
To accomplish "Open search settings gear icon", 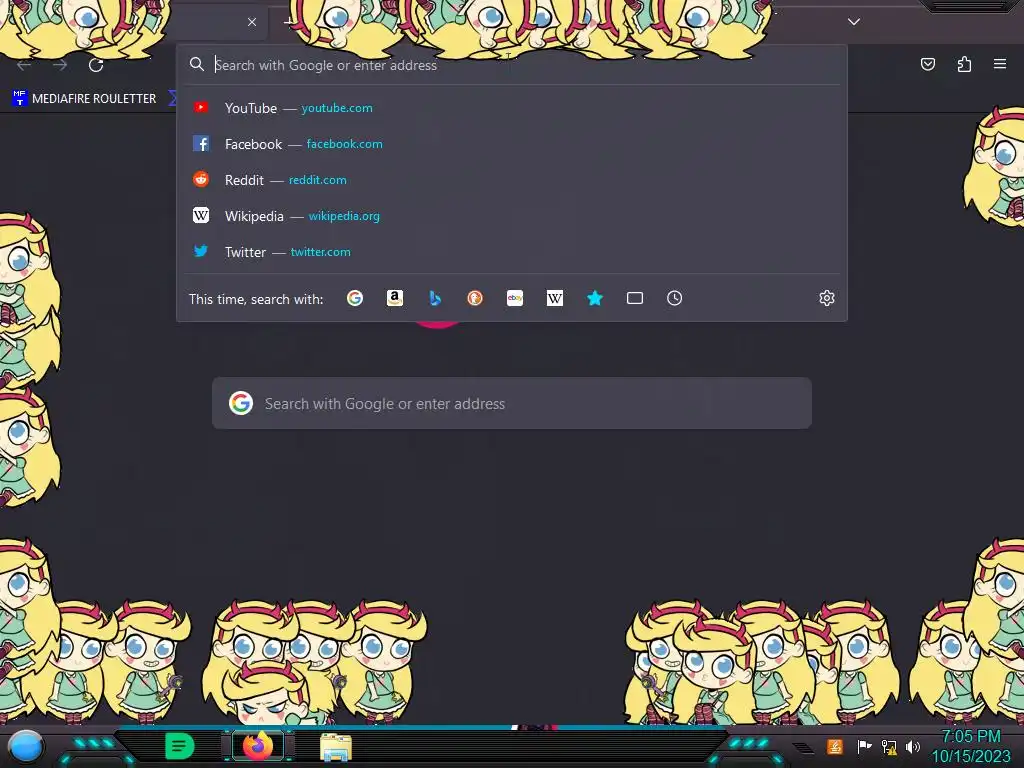I will tap(827, 298).
